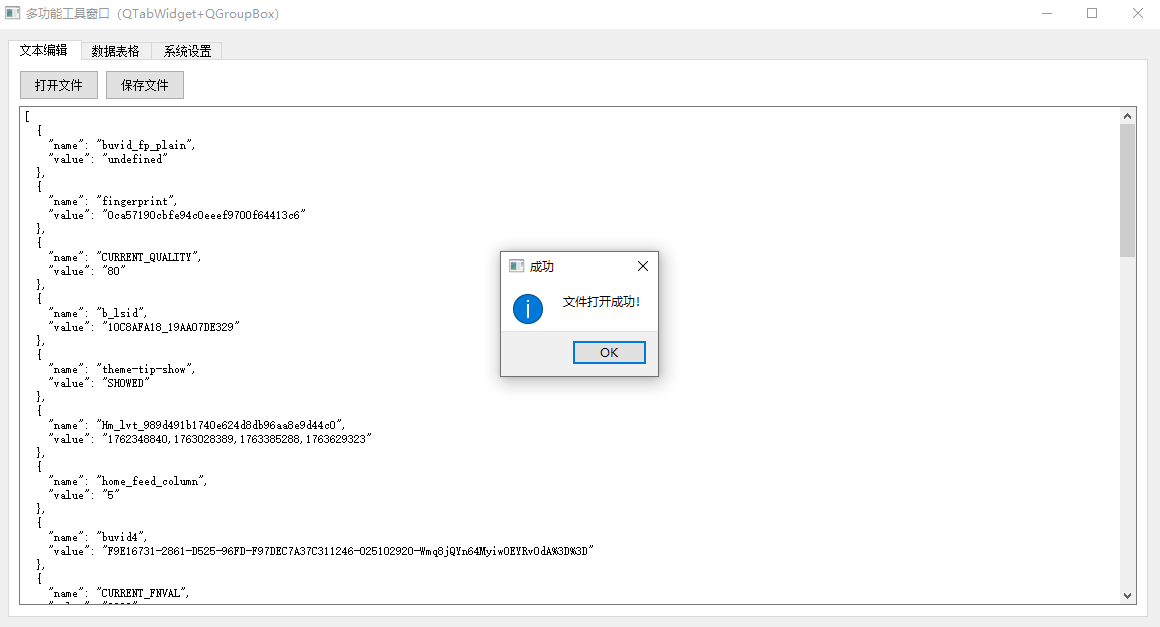Click the main window's title bar app icon
Viewport: 1160px width, 627px height.
[13, 14]
